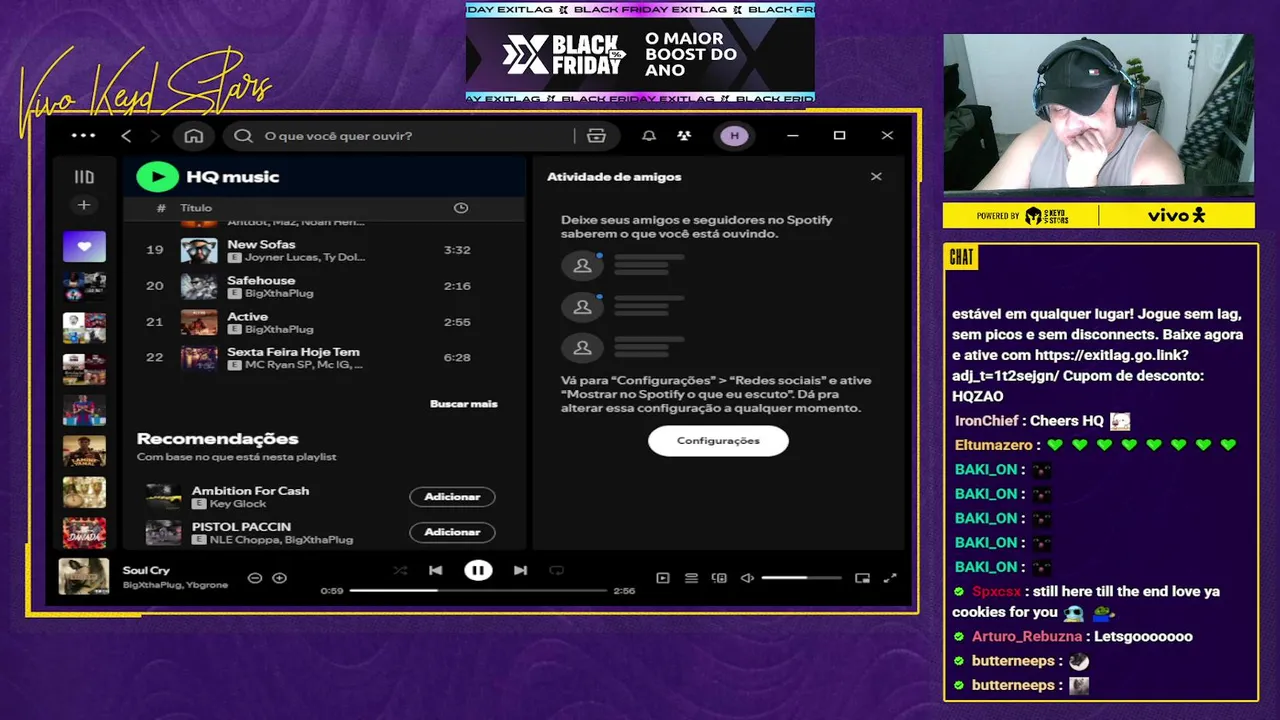
Task: Adjust the volume slider
Action: [x=801, y=578]
